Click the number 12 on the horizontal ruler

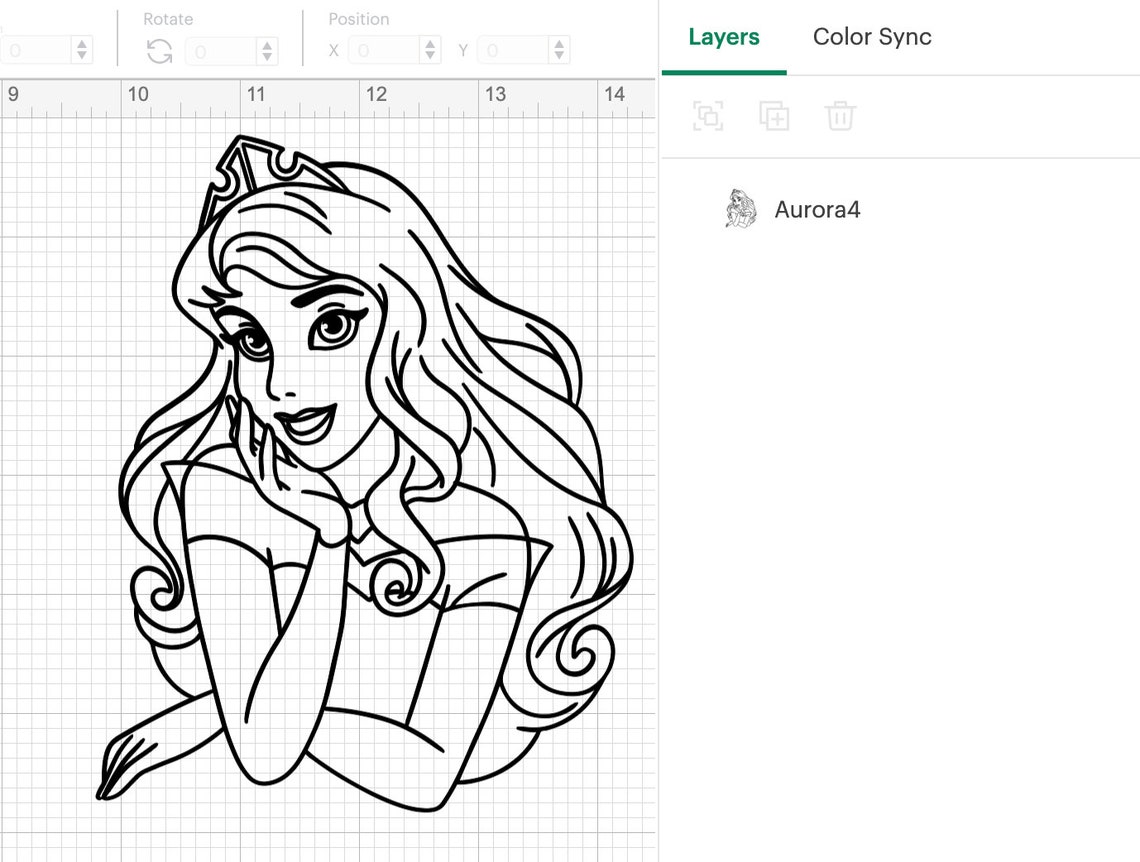click(377, 95)
